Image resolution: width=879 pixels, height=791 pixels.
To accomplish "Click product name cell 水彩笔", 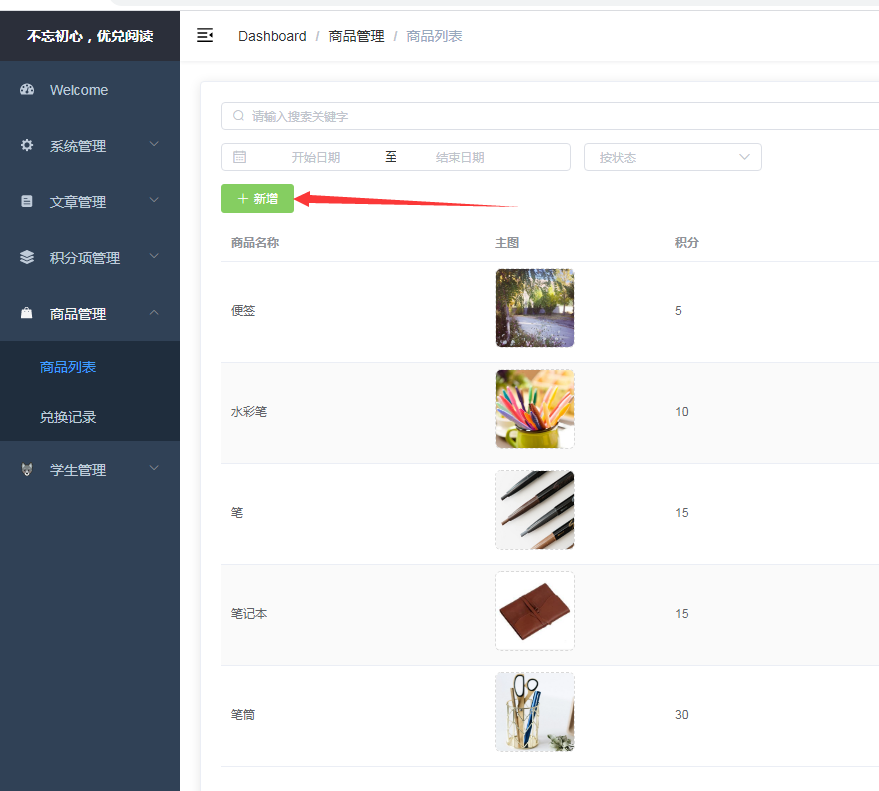I will [x=249, y=411].
